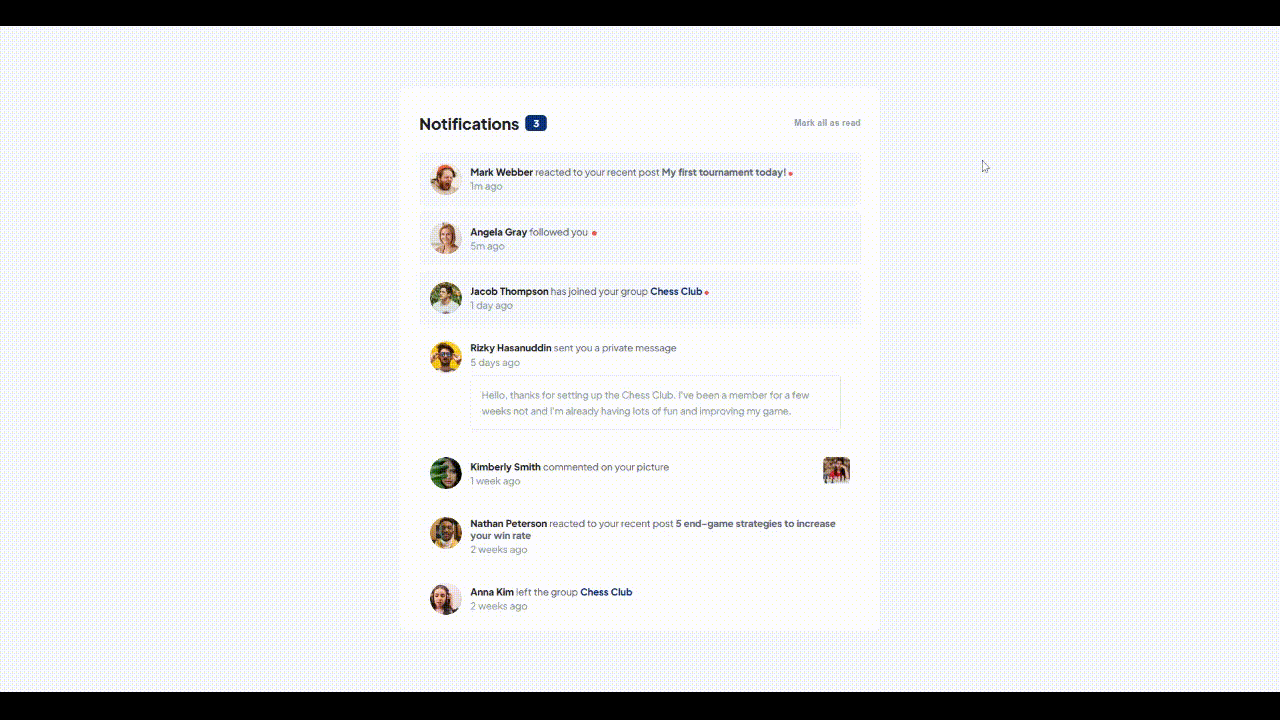
Task: Click Kimberly Smith's profile picture
Action: (445, 472)
